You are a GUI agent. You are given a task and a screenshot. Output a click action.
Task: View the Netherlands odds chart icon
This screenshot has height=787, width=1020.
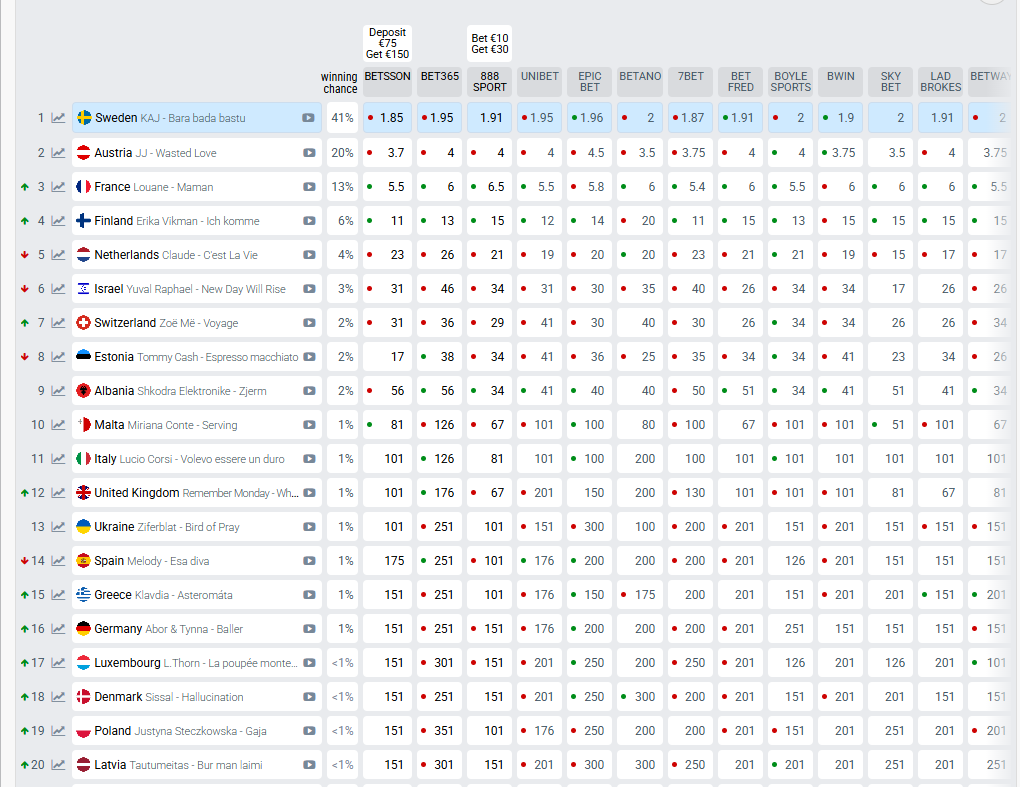(x=59, y=255)
